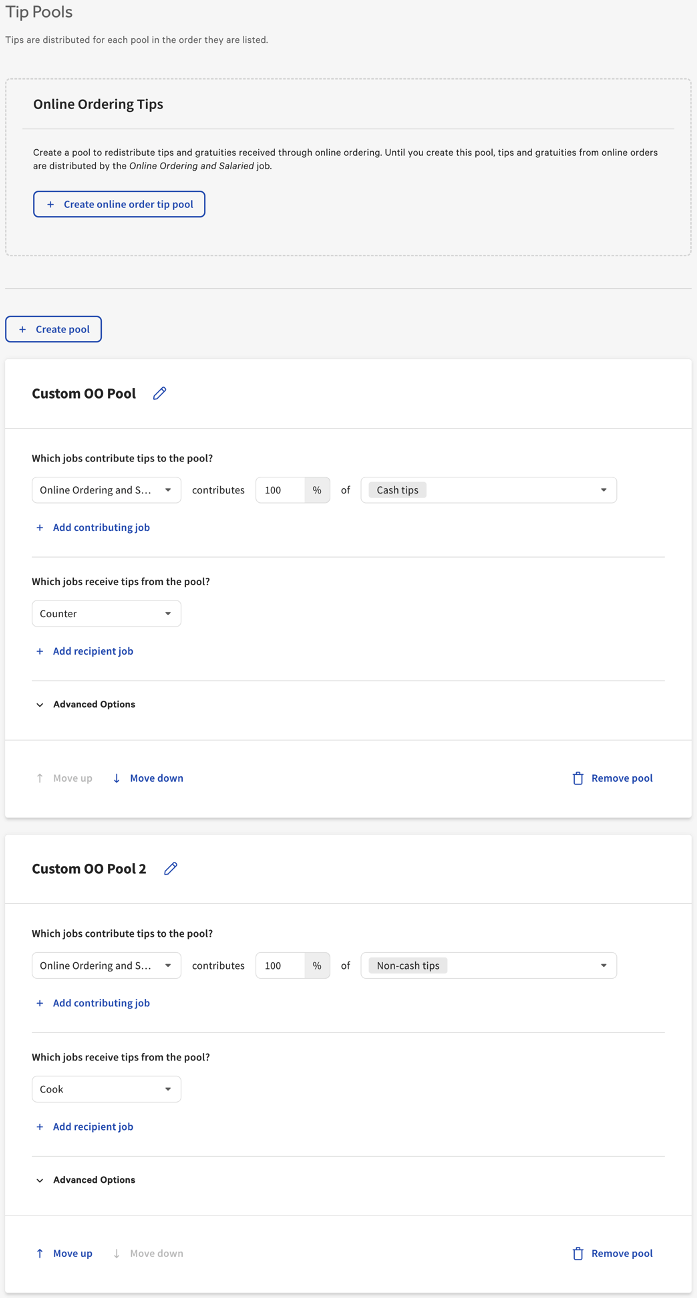This screenshot has width=697, height=1298.
Task: Click the down arrow to move Custom OO Pool
Action: coord(117,777)
